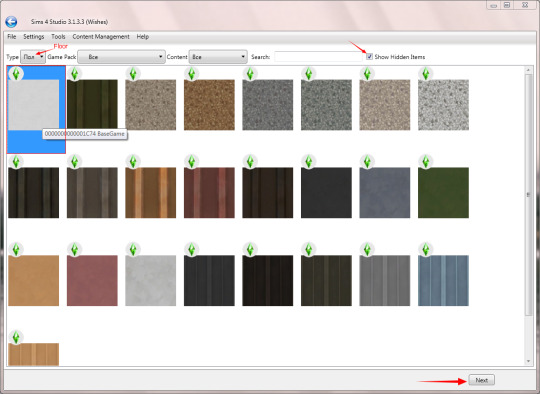Expand the Content dropdown
The image size is (540, 394).
pos(218,57)
